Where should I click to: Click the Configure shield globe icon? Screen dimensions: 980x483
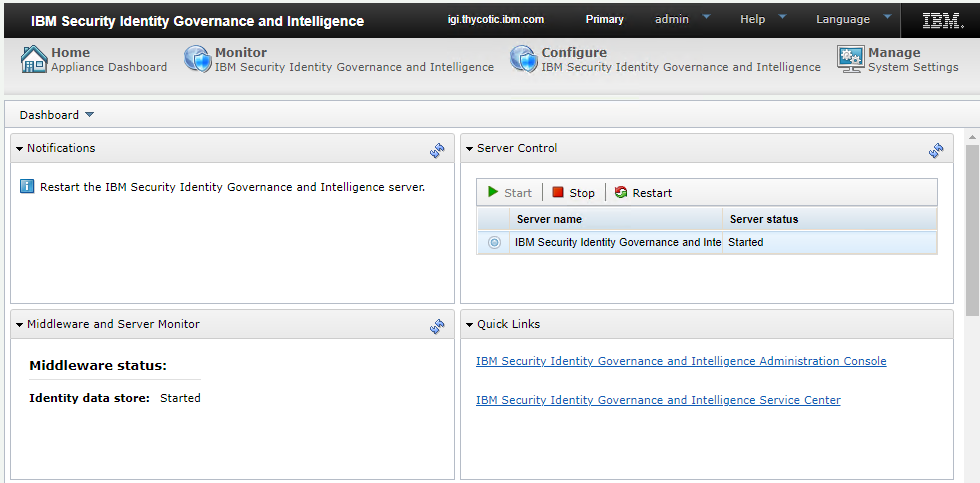point(524,59)
